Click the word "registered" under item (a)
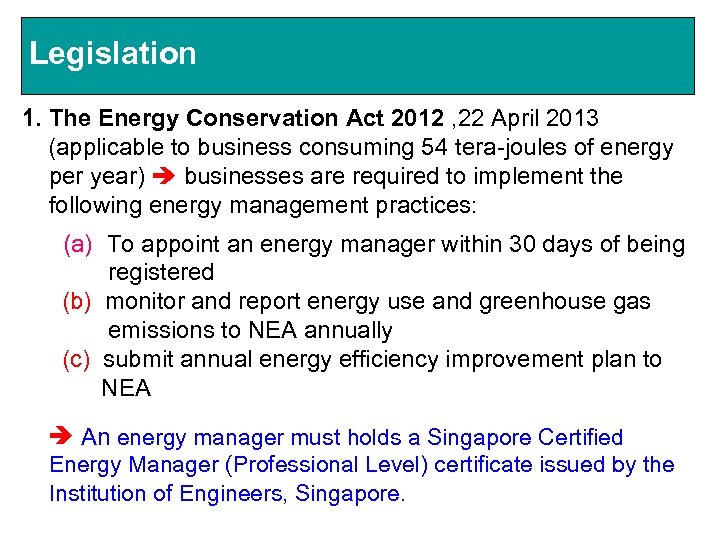Screen dimensions: 720x540 tap(161, 272)
